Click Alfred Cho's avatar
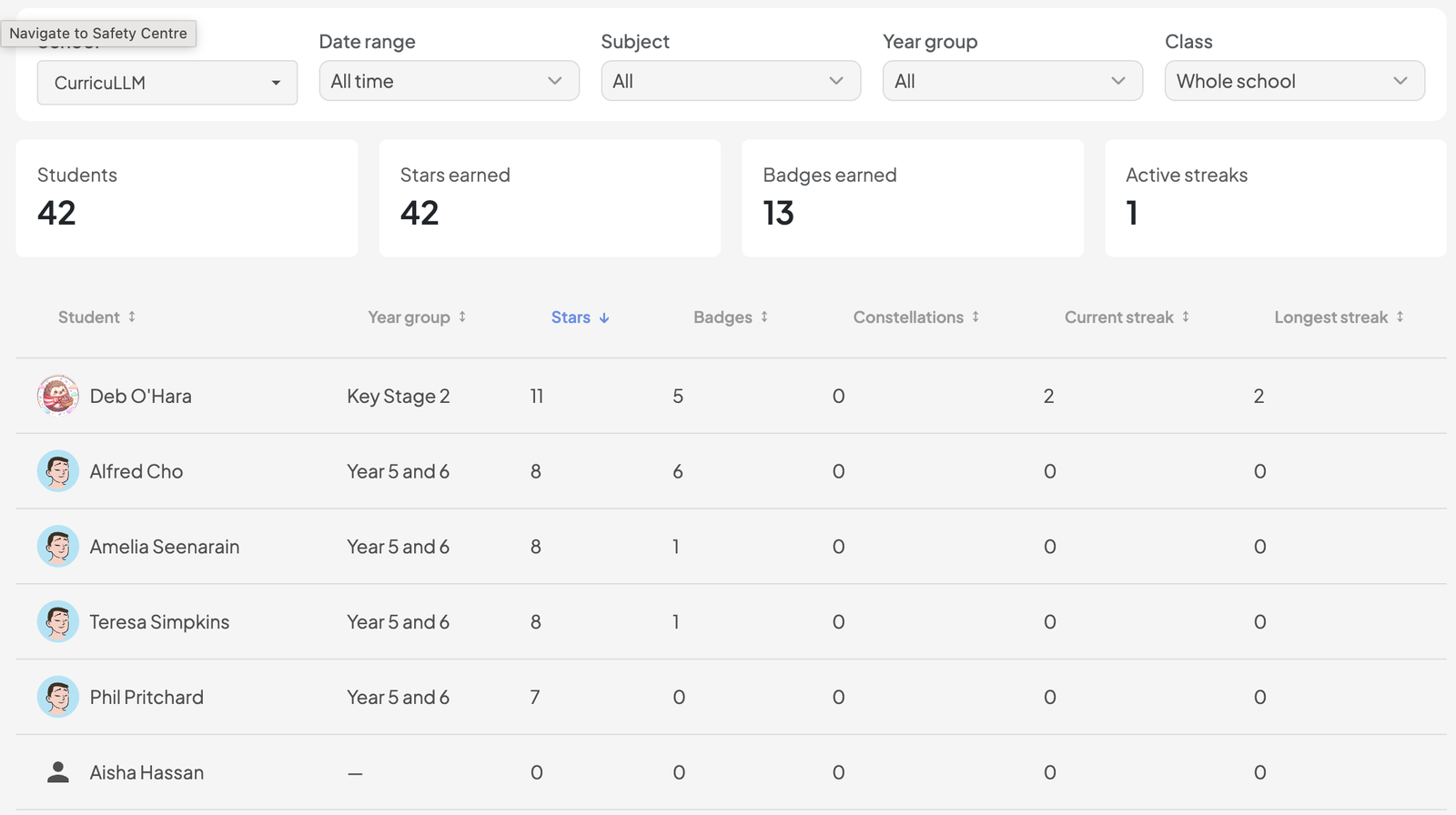This screenshot has width=1456, height=815. (58, 471)
